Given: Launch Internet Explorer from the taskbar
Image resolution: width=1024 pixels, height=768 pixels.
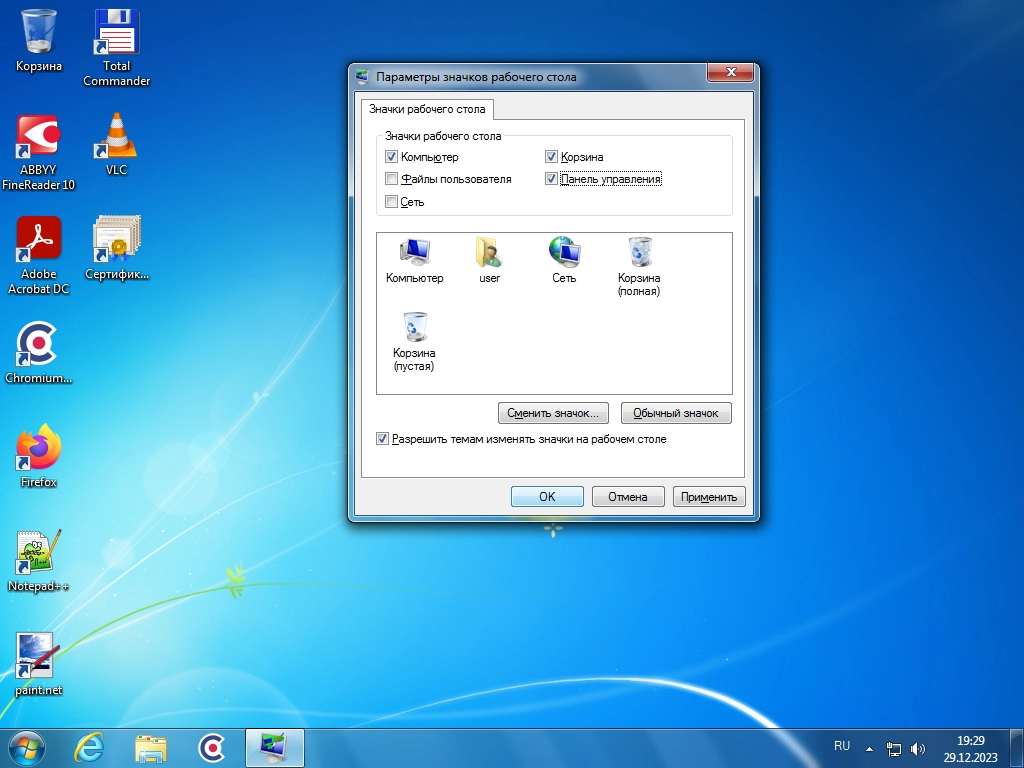Looking at the screenshot, I should click(x=89, y=748).
